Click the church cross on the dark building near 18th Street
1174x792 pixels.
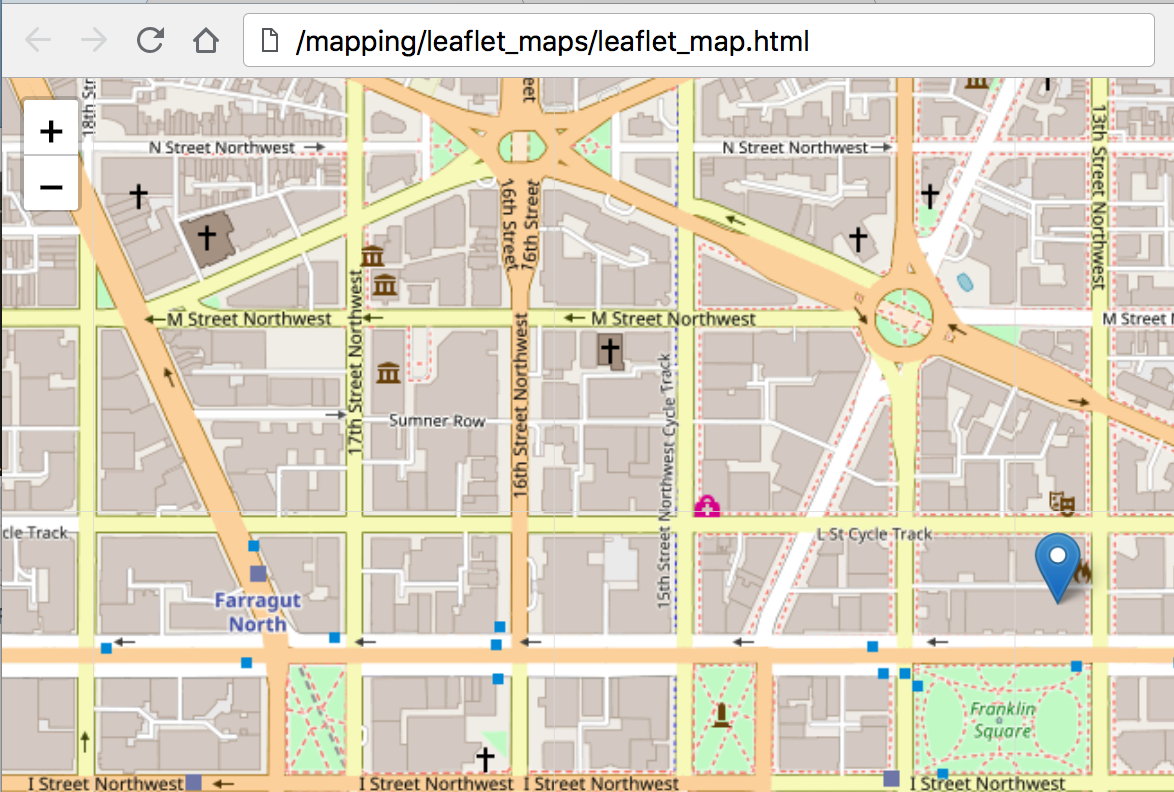click(x=207, y=238)
